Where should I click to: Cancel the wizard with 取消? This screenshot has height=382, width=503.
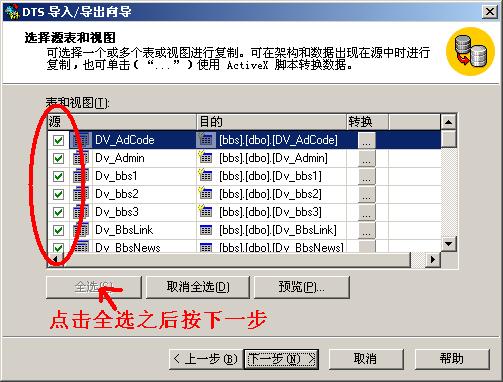click(x=366, y=359)
